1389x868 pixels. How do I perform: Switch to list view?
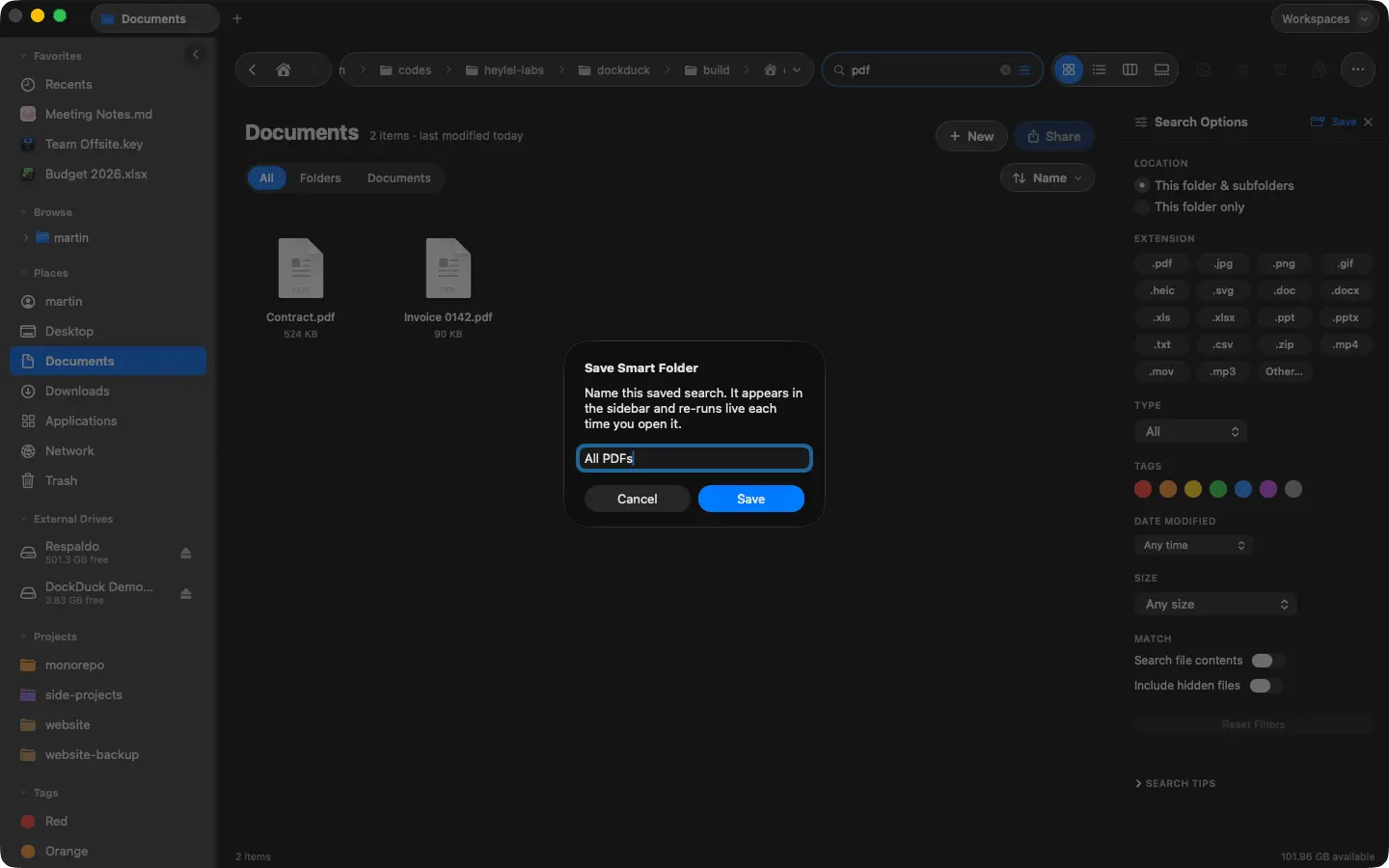coord(1100,69)
